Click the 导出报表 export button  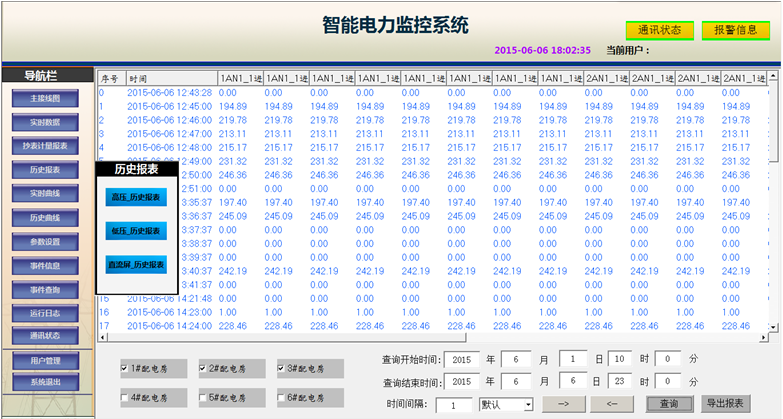(x=725, y=404)
